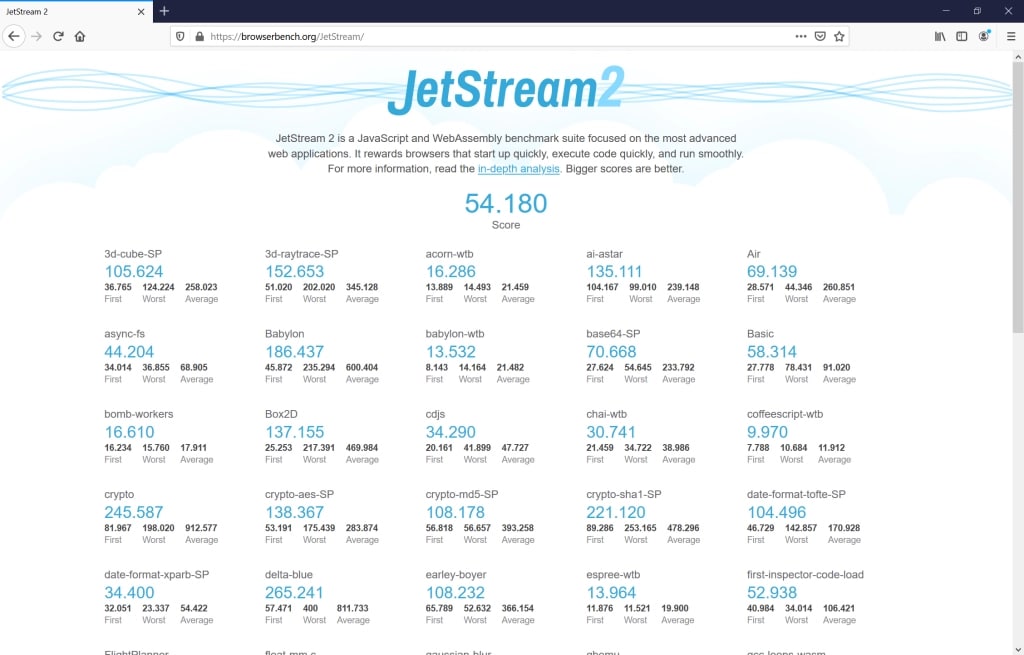This screenshot has height=655, width=1024.
Task: Click the crypto score 245.587
Action: coord(134,513)
